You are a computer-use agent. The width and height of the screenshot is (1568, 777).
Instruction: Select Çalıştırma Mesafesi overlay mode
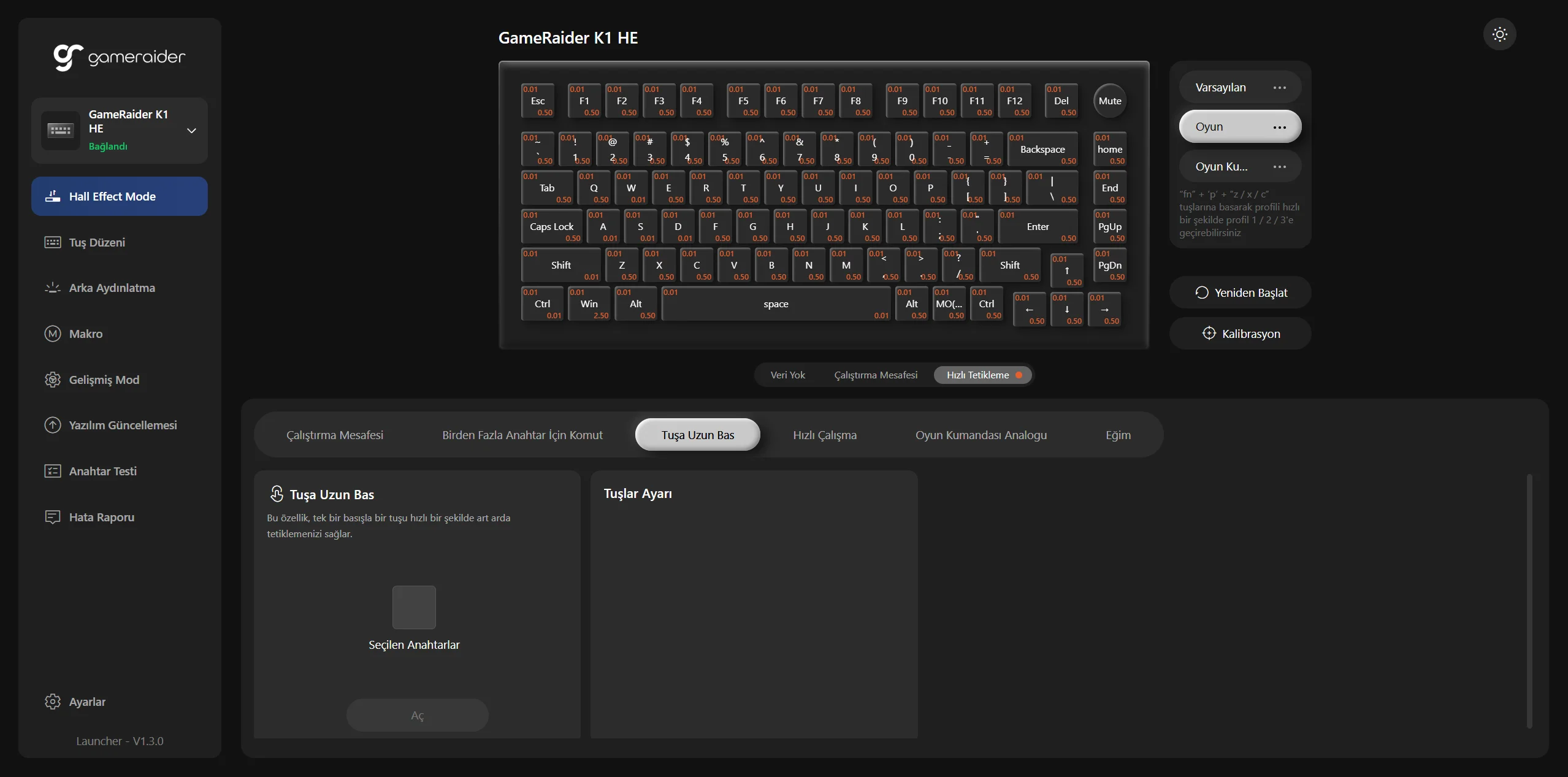[x=875, y=375]
